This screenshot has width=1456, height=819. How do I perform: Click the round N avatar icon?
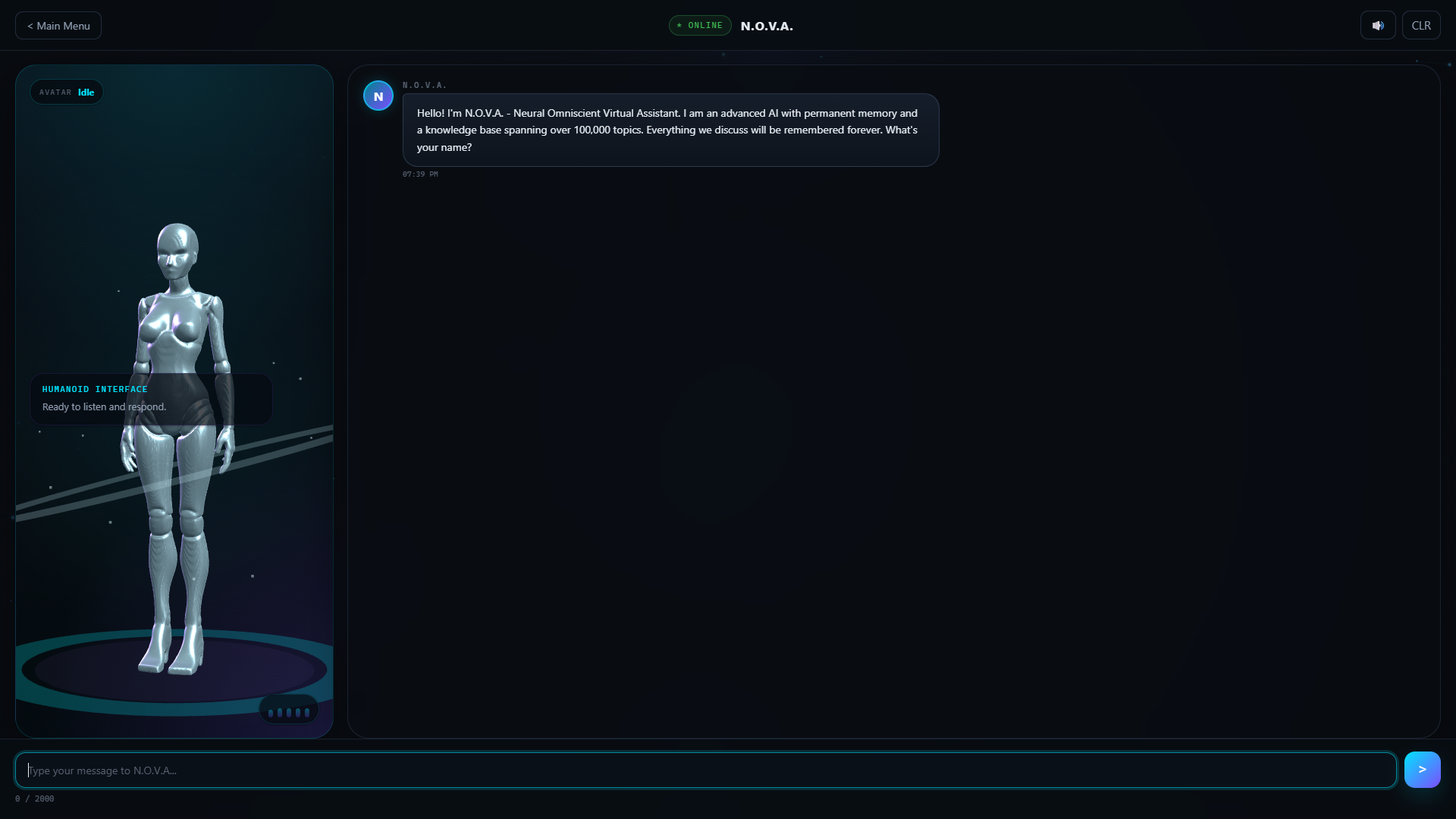coord(378,96)
